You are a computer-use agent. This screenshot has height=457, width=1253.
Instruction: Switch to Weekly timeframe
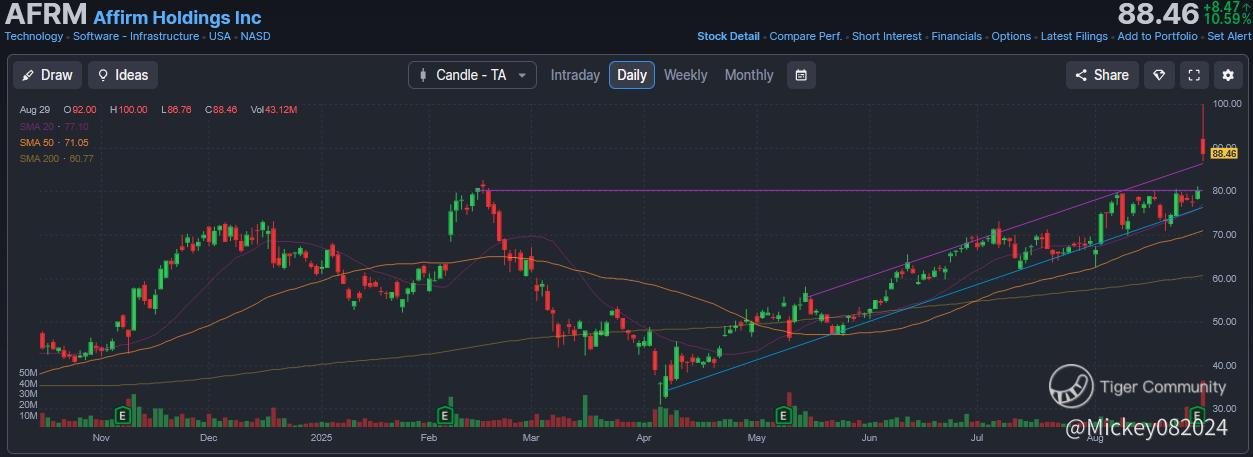(685, 75)
